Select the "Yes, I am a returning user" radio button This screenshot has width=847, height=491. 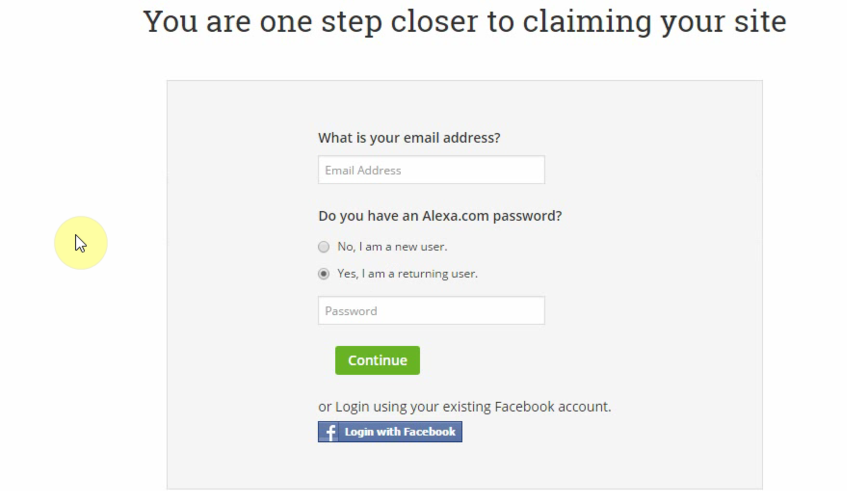323,274
